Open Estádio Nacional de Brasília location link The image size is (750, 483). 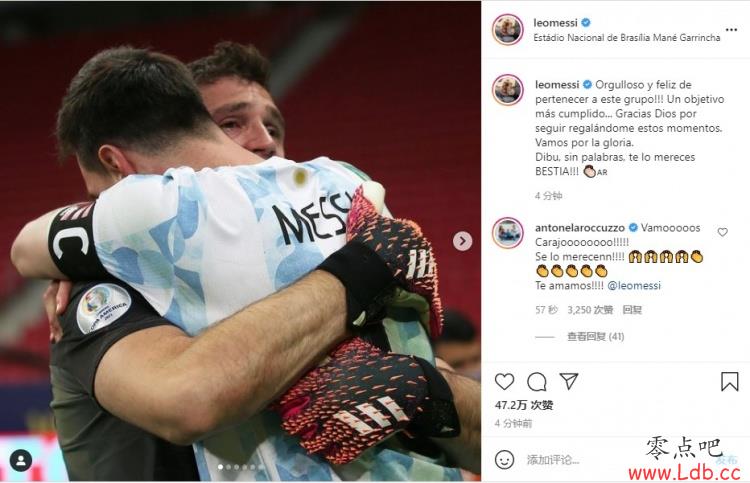coord(627,37)
